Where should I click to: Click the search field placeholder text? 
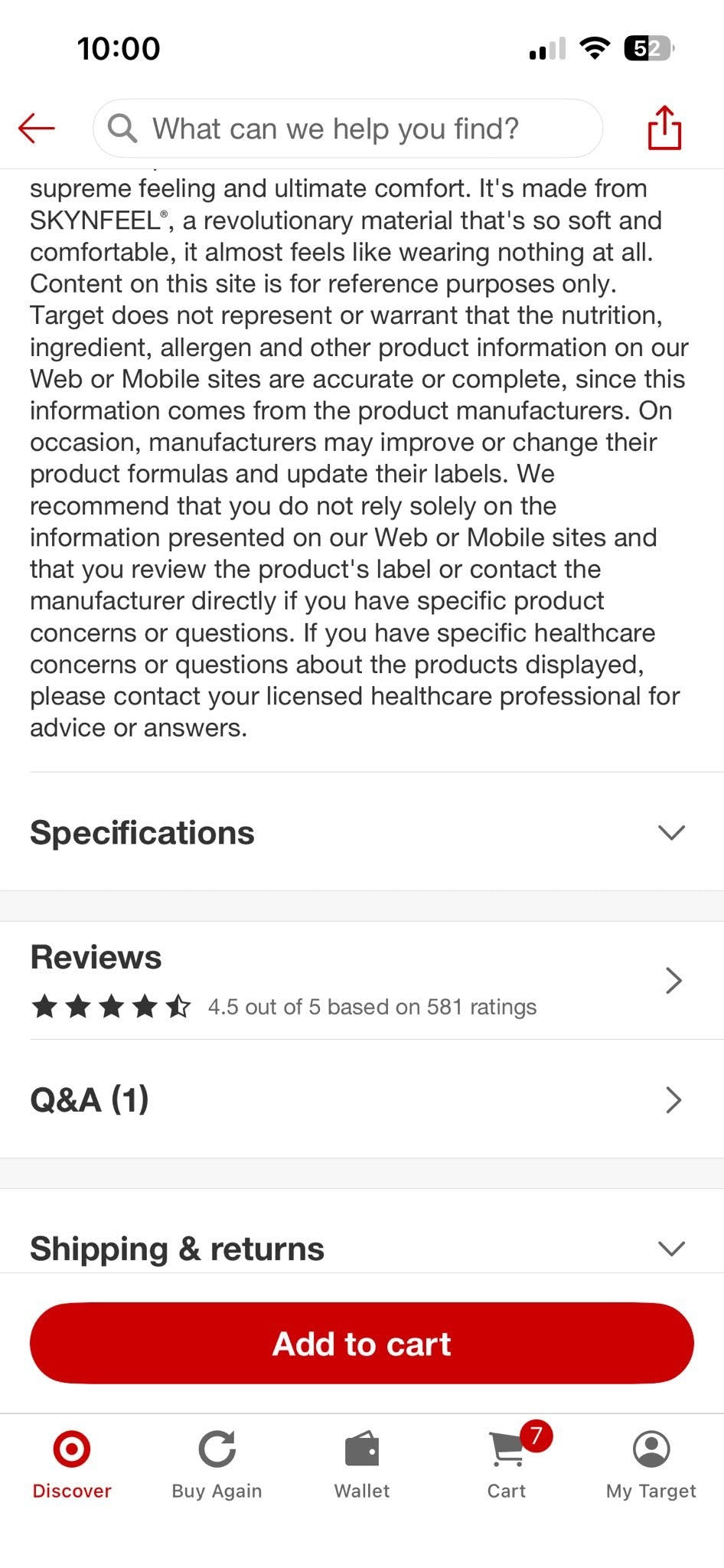click(x=335, y=129)
